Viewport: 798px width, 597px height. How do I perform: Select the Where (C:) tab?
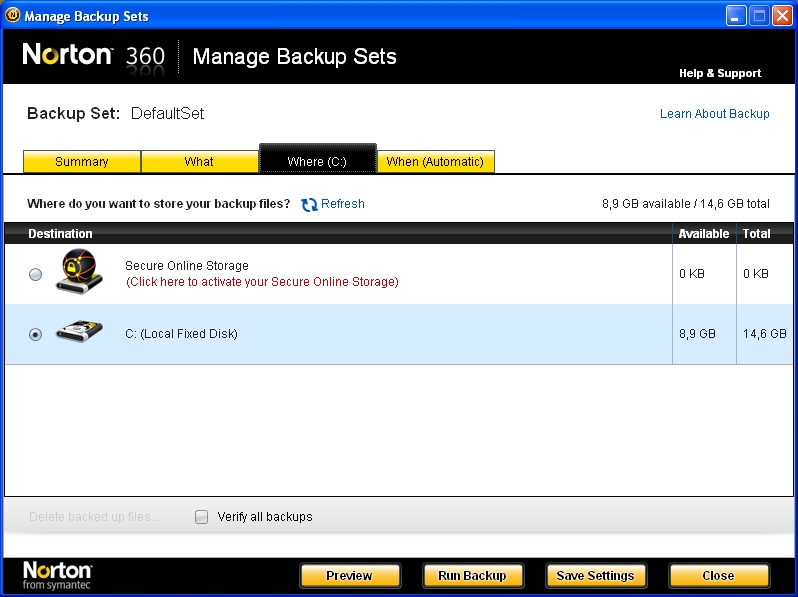pyautogui.click(x=318, y=159)
